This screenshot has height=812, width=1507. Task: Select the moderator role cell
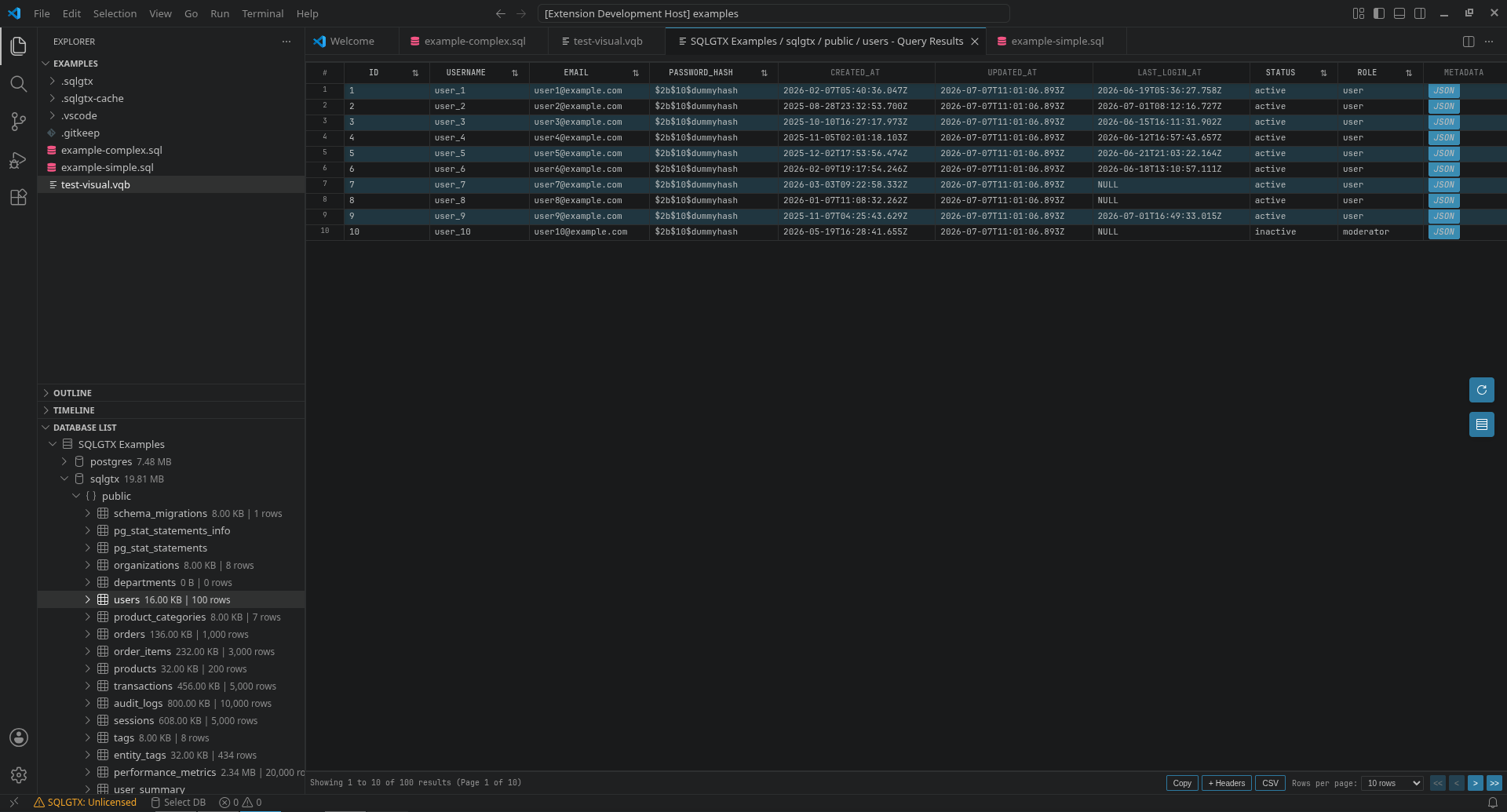point(1381,232)
